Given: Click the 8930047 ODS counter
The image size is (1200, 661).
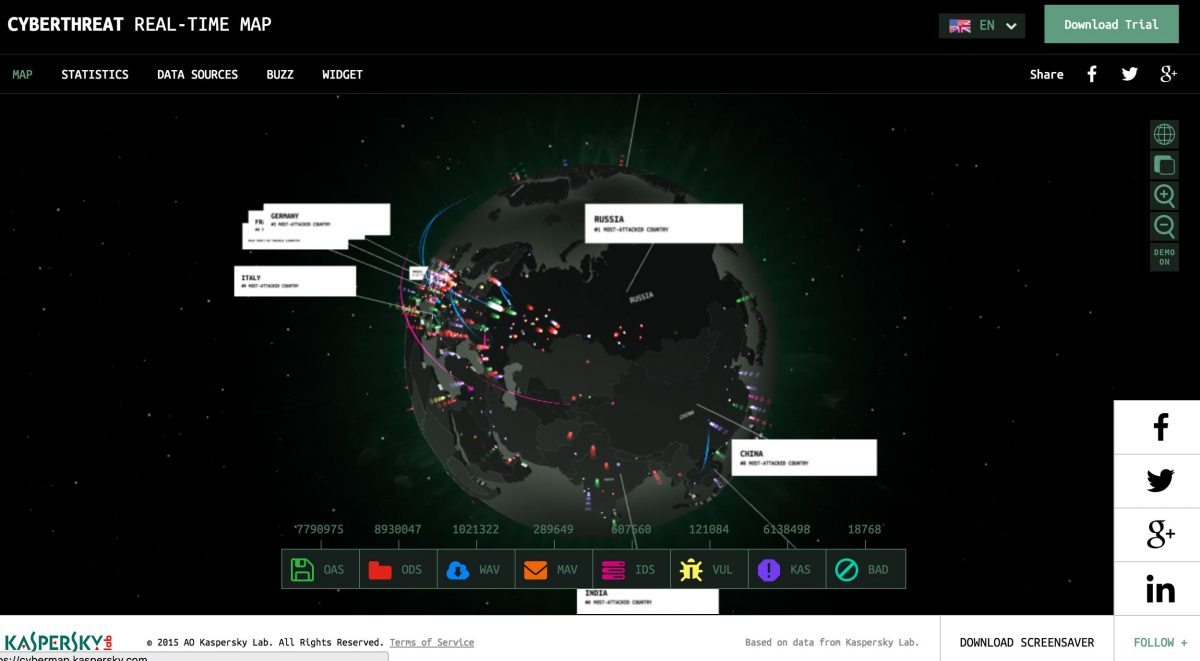Looking at the screenshot, I should [398, 529].
